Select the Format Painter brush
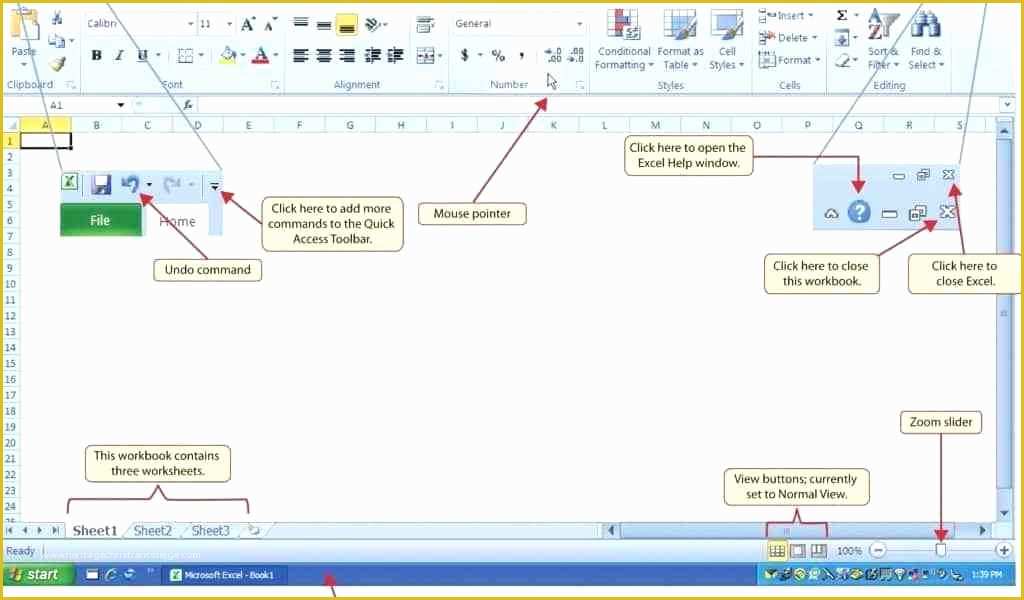This screenshot has width=1024, height=600. click(58, 63)
